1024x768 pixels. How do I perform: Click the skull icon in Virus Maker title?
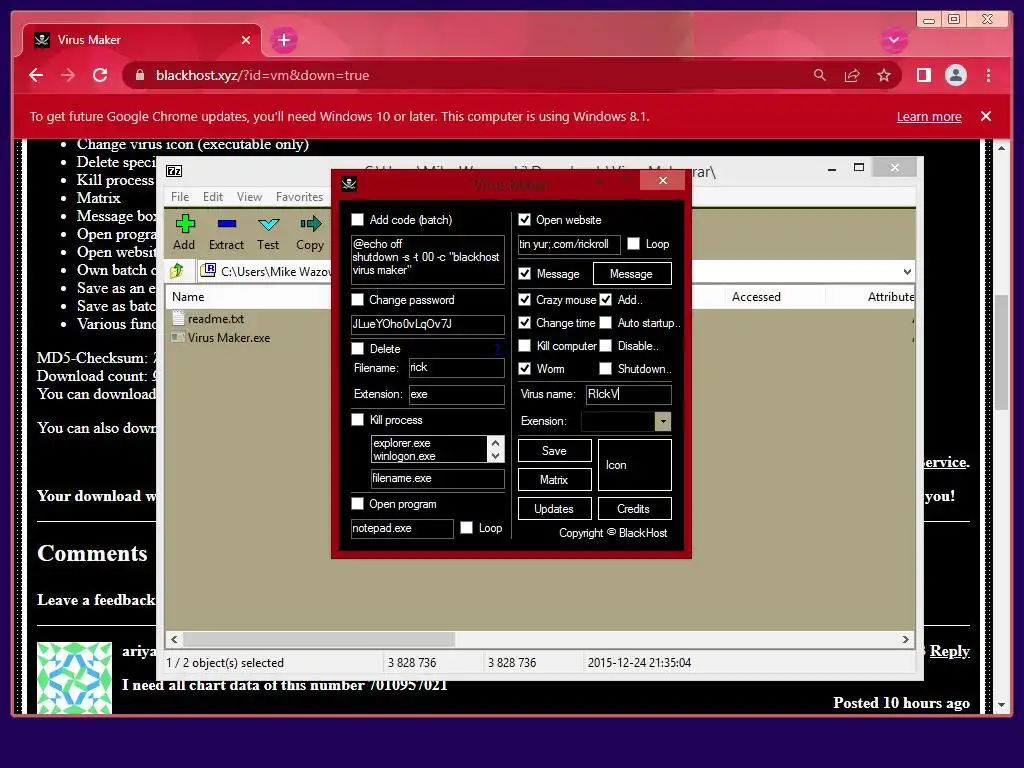(x=349, y=184)
